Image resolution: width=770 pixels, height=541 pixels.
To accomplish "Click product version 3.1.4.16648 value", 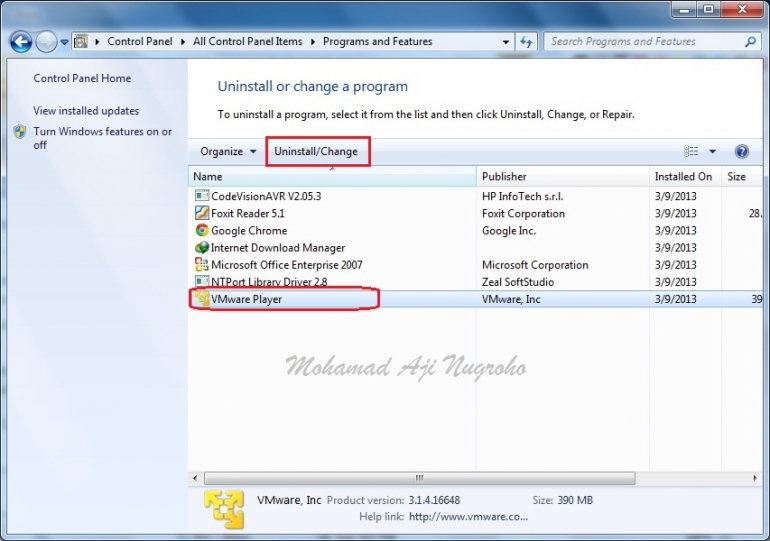I will click(434, 500).
